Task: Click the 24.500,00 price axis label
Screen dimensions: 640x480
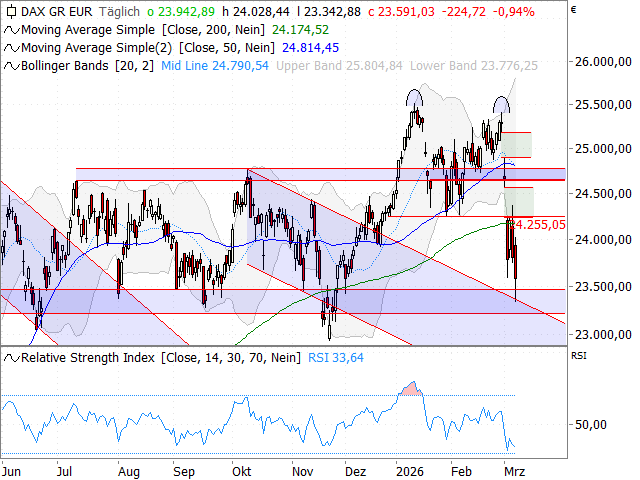Action: click(603, 193)
